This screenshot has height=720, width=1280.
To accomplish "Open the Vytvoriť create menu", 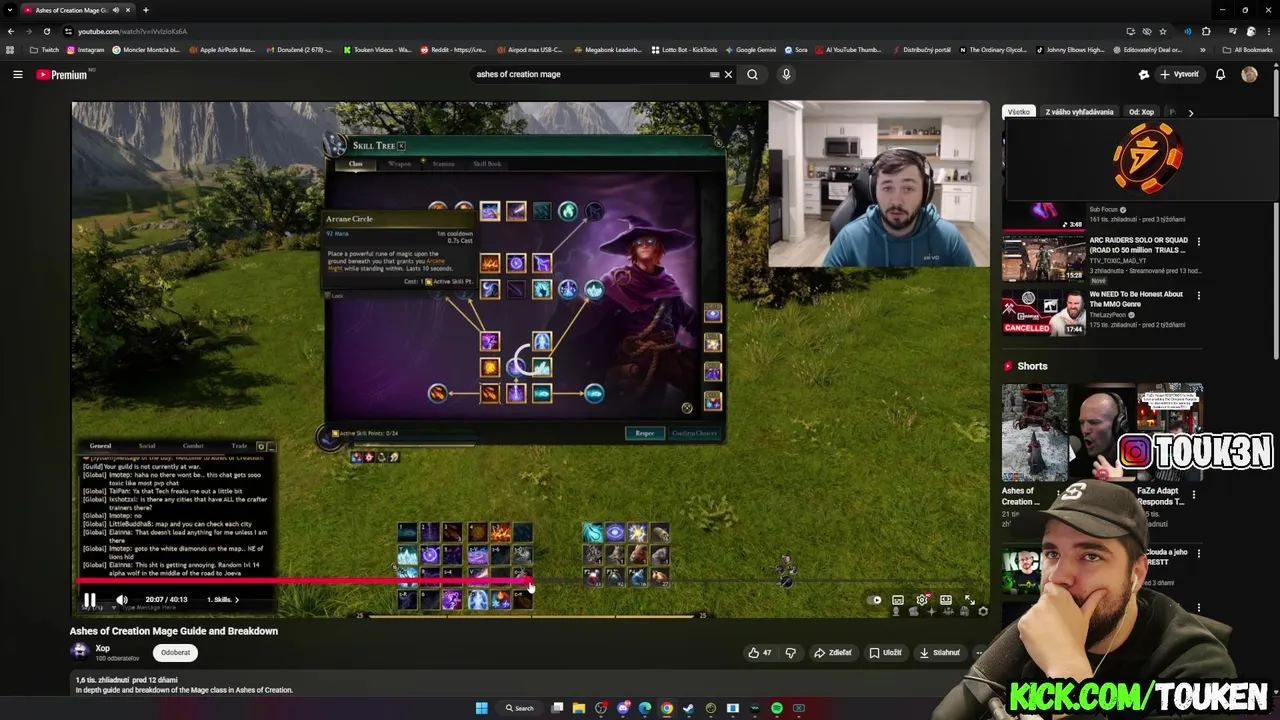I will point(1179,74).
